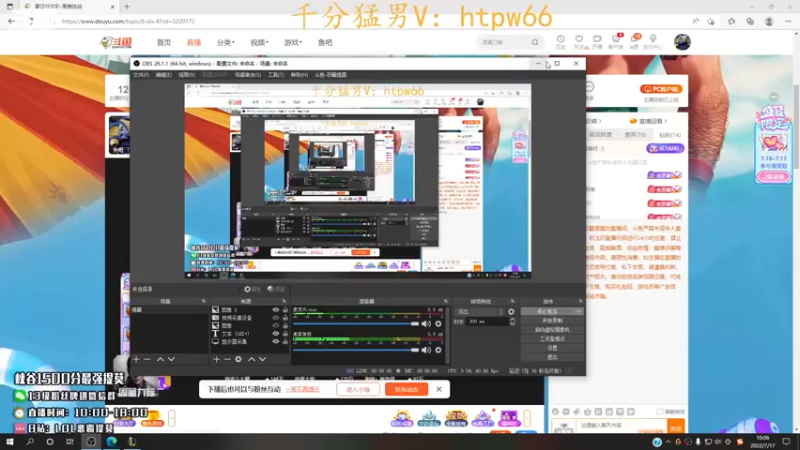Viewport: 800px width, 450px height.
Task: Open the Douyu user avatar
Action: [682, 42]
